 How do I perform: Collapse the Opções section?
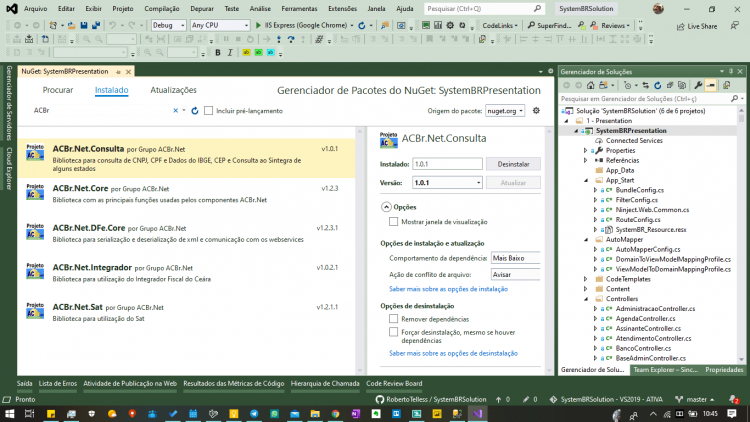[386, 207]
